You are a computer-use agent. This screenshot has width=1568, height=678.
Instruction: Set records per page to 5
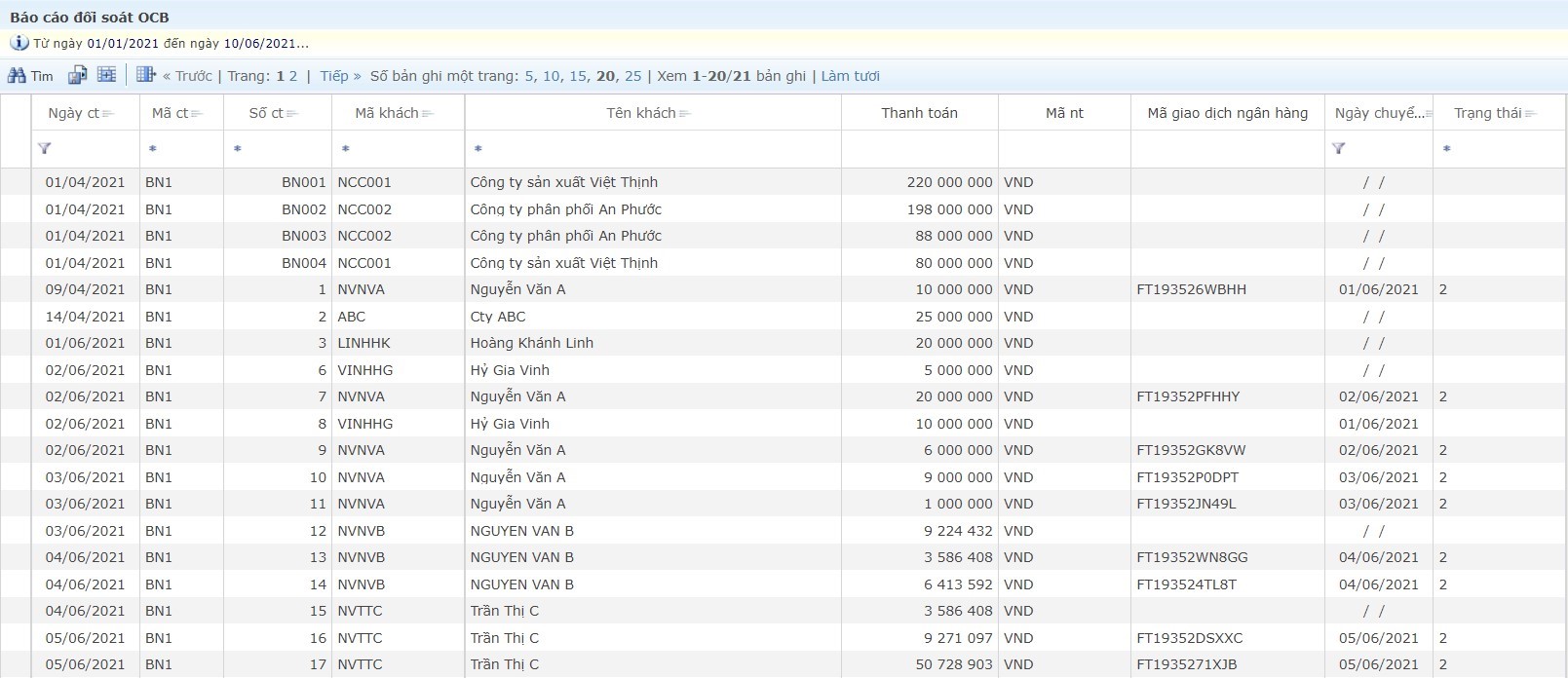(x=529, y=76)
